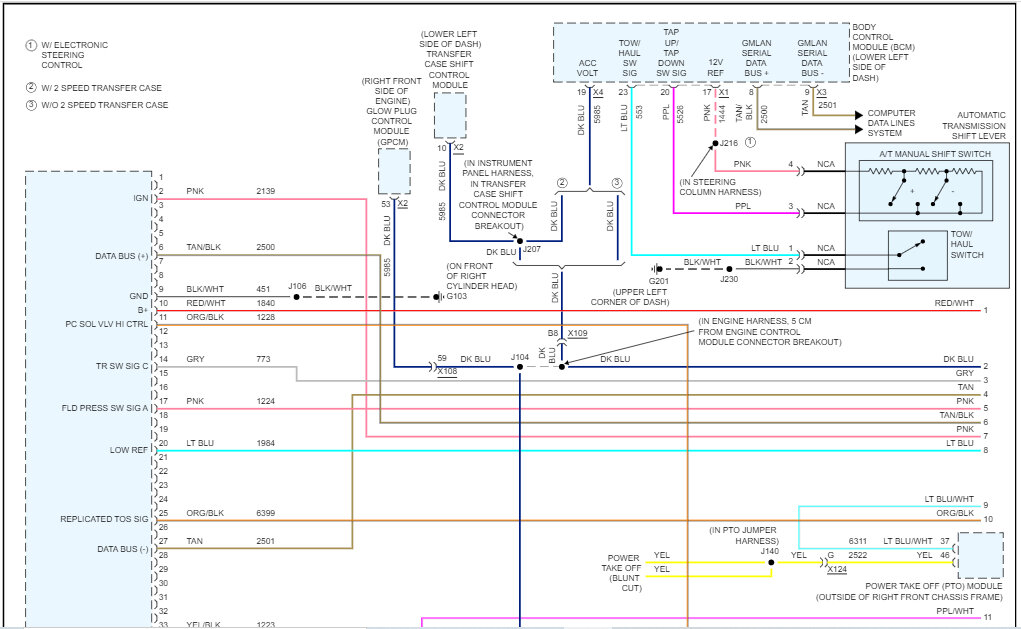
Task: Select the X124 connector label
Action: click(837, 569)
